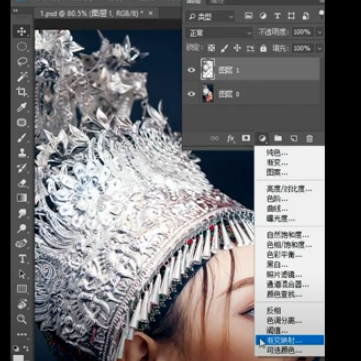Screen dimensions: 361x361
Task: Expand the 填充 fill slider arrow
Action: point(320,48)
